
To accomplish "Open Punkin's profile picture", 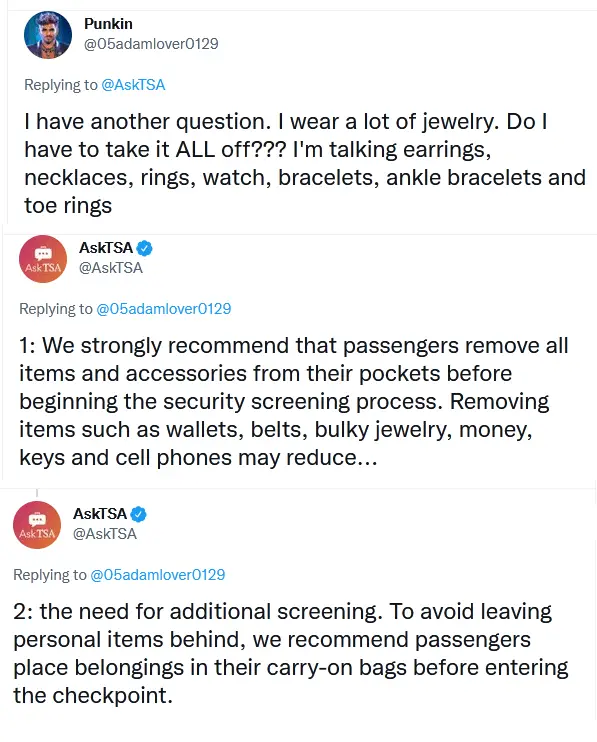I will pos(48,35).
